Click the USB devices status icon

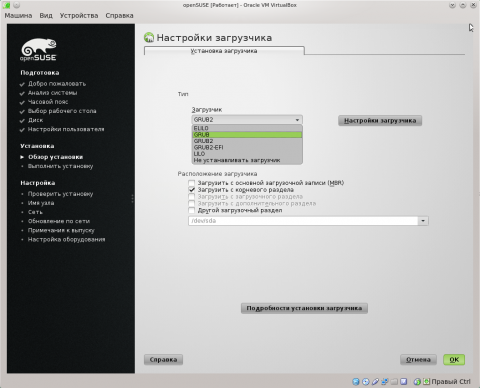click(x=375, y=381)
